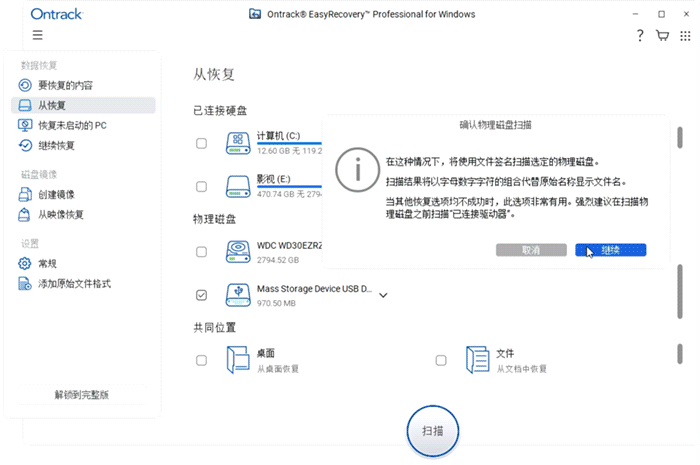The height and width of the screenshot is (465, 700).
Task: Click the 继续 button in the dialog
Action: point(611,250)
